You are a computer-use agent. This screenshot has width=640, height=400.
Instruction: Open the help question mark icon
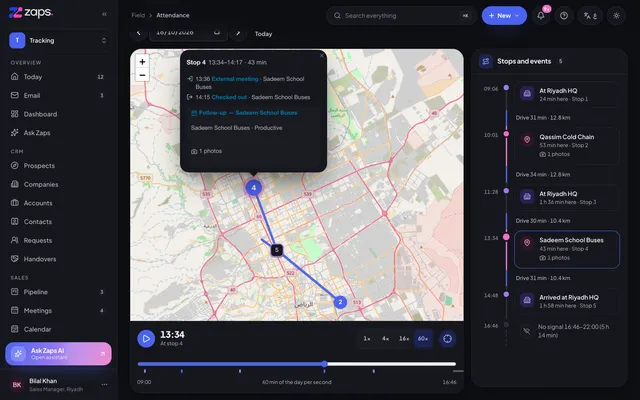(564, 16)
